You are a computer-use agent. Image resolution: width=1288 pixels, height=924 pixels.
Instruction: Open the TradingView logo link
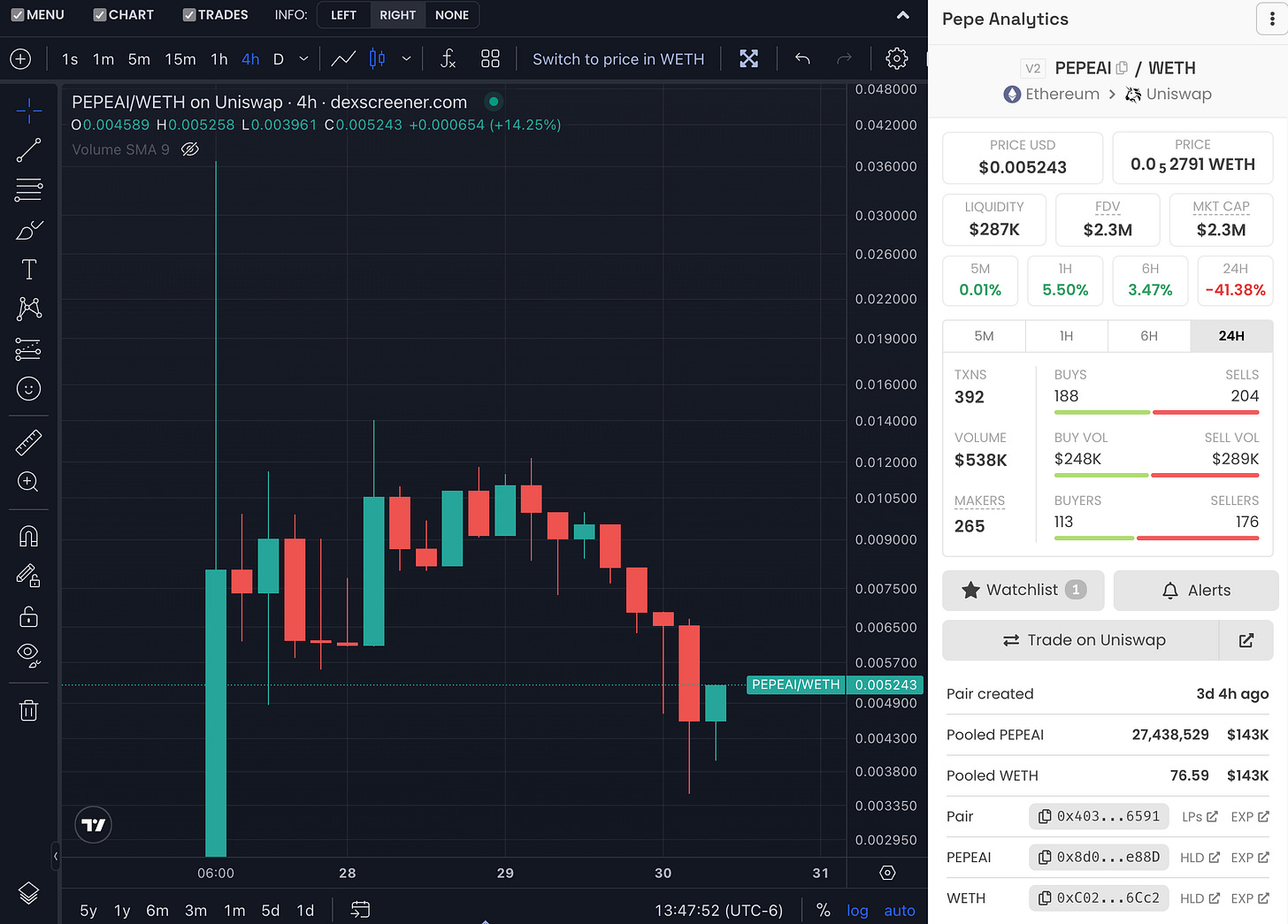coord(94,825)
